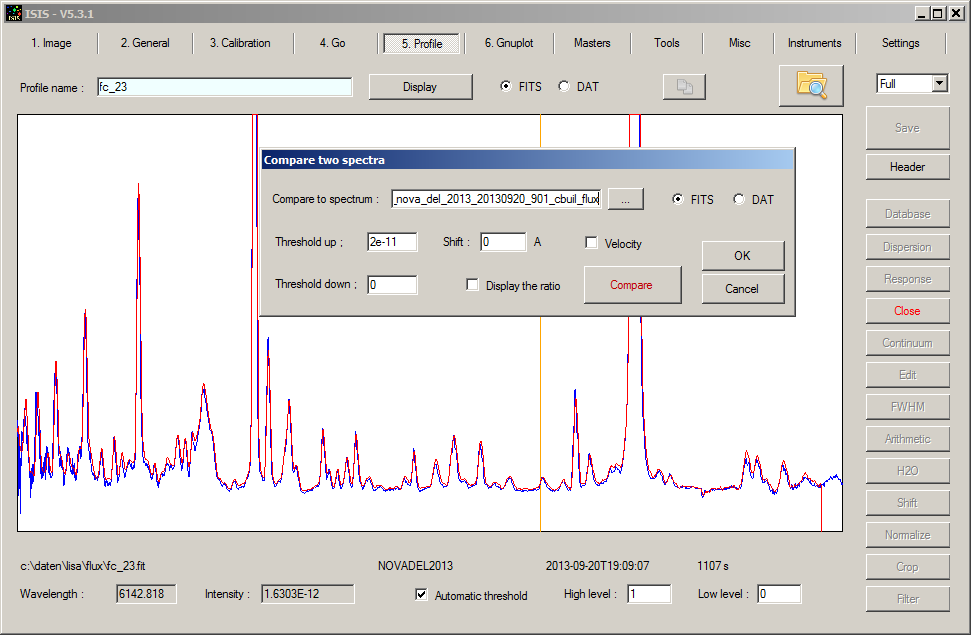
Task: Click the red Close button in sidebar
Action: pyautogui.click(x=907, y=311)
